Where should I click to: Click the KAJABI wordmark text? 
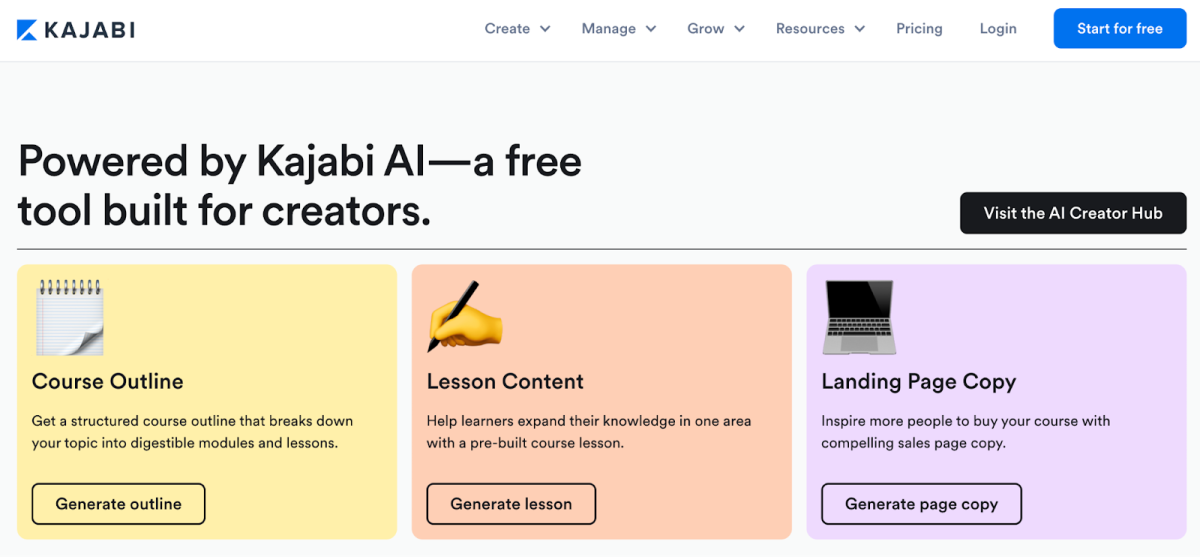(90, 30)
